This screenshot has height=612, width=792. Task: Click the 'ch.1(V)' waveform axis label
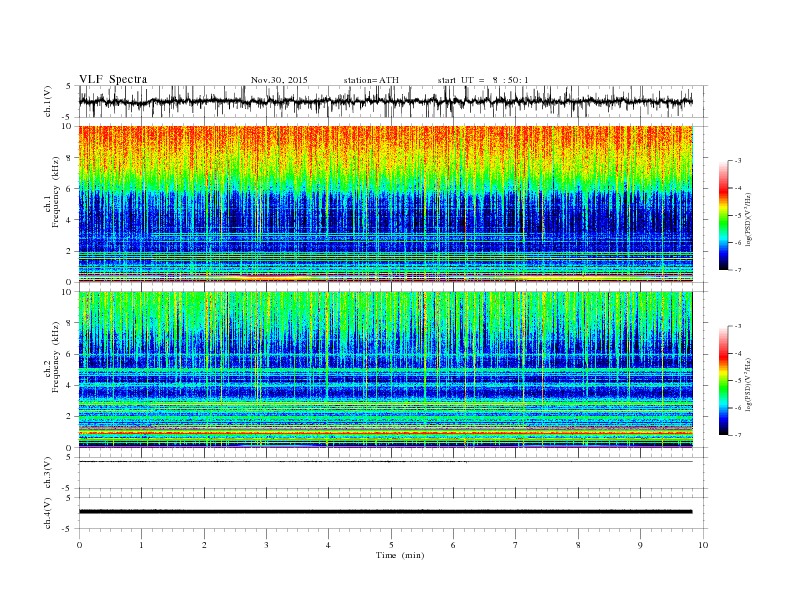48,101
